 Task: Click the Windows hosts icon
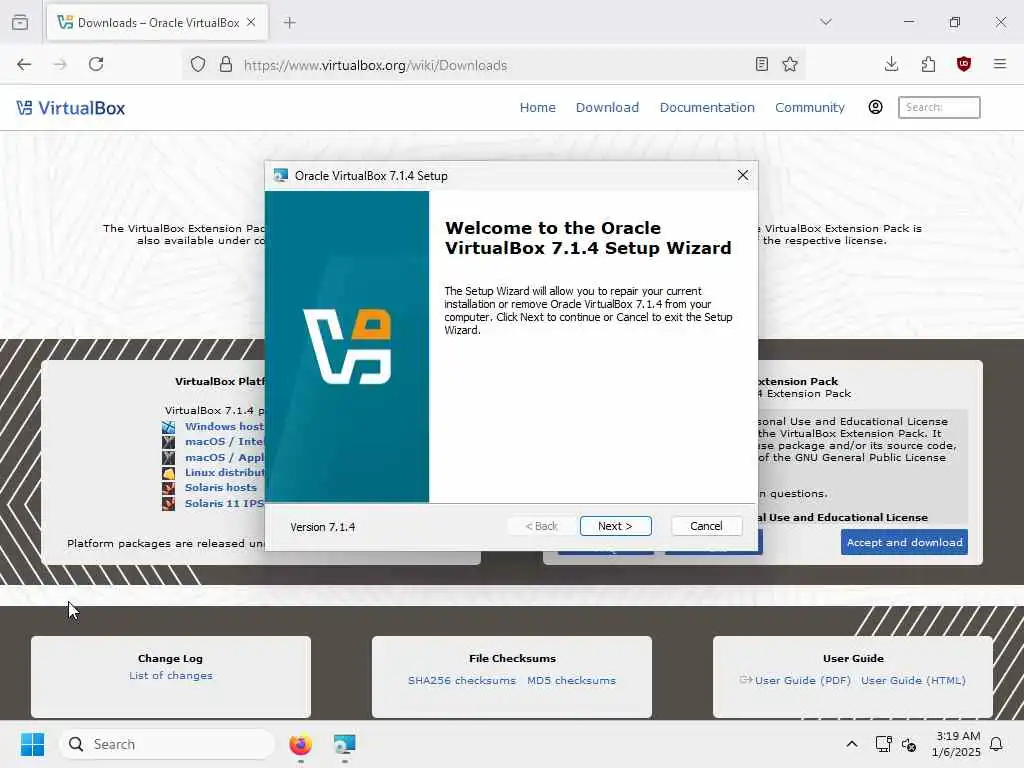pyautogui.click(x=168, y=427)
